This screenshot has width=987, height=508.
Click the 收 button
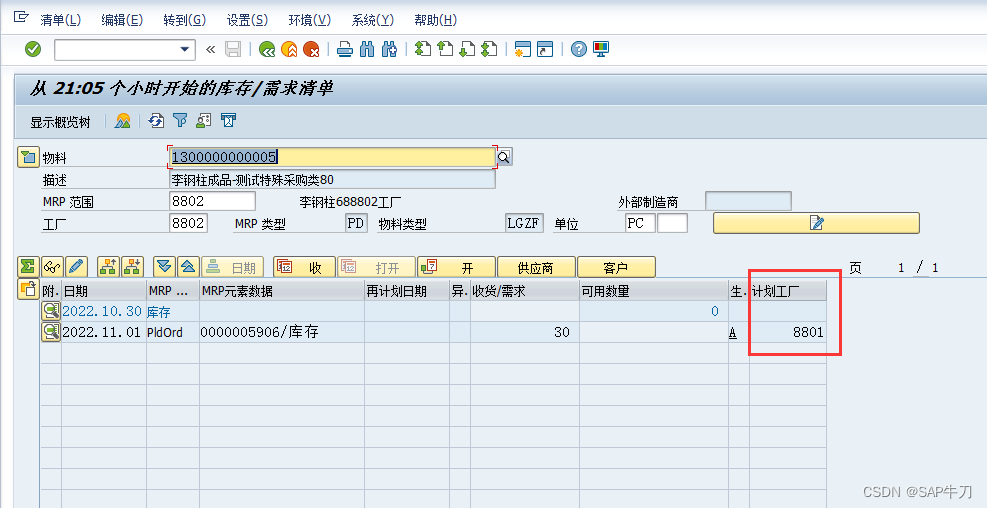pos(305,267)
